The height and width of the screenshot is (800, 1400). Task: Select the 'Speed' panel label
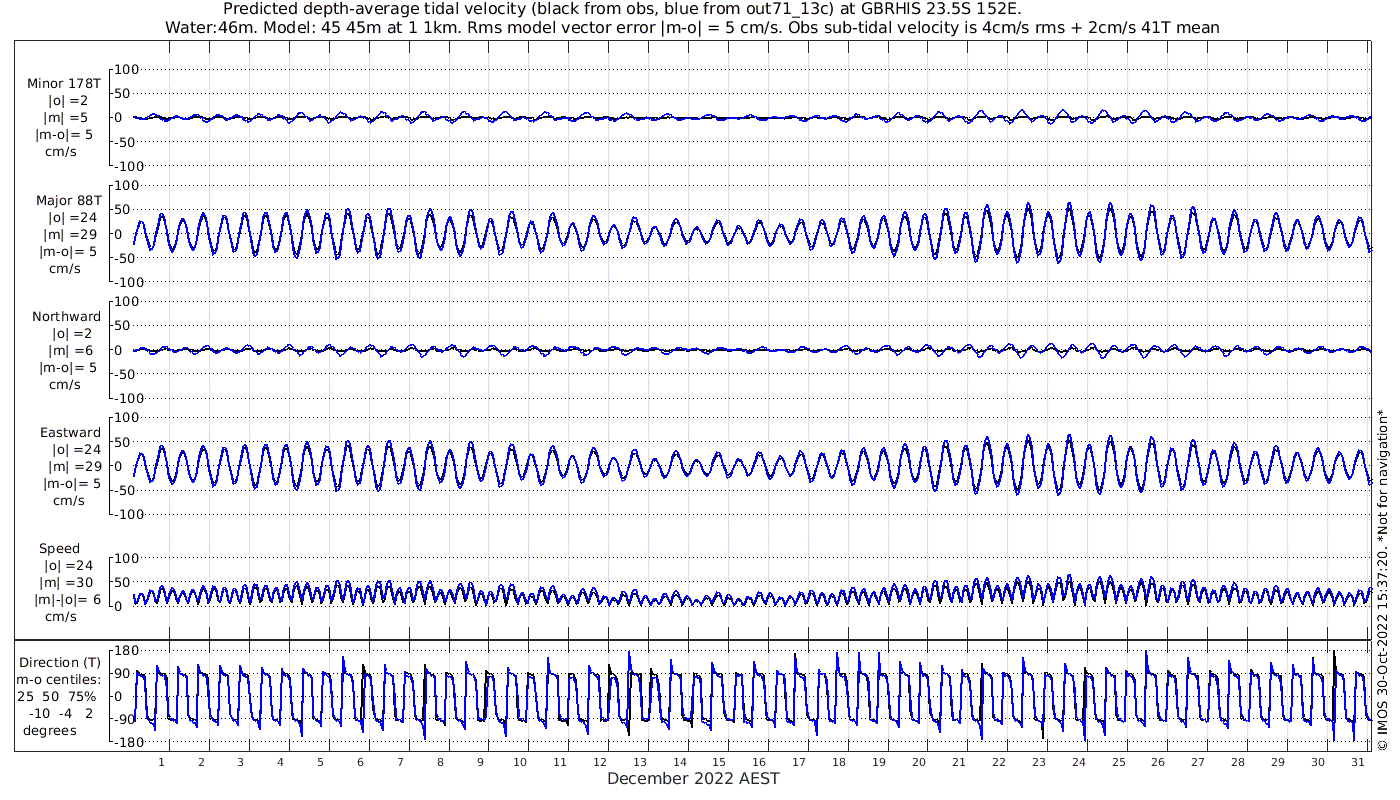tap(59, 549)
